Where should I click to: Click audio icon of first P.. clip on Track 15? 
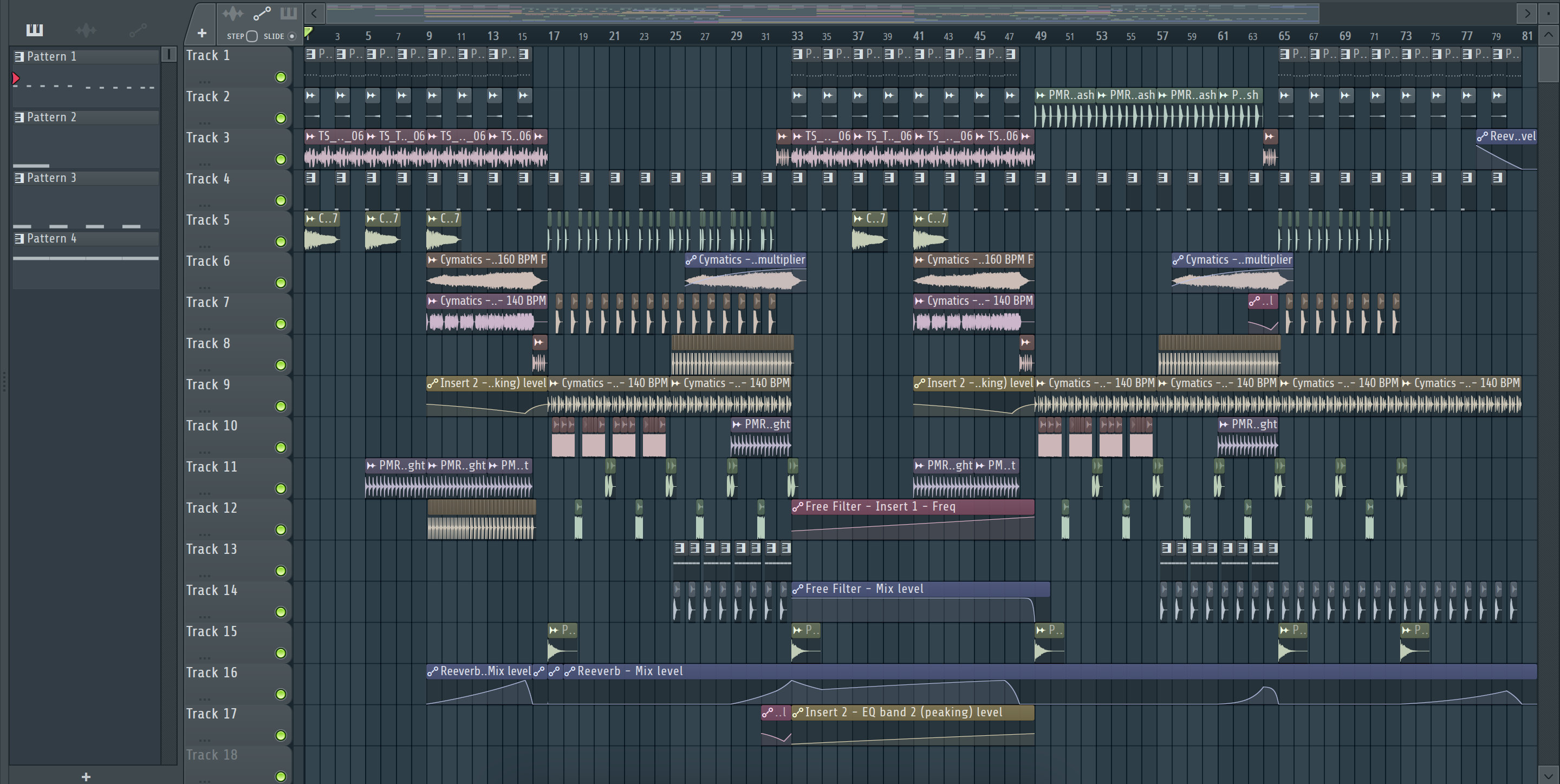click(x=554, y=630)
